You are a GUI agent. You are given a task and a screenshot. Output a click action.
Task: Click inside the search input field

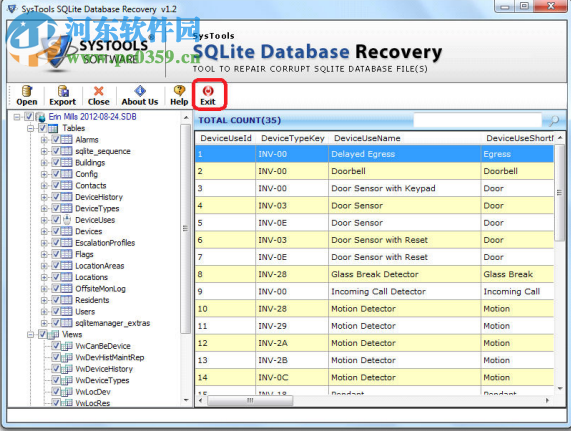(x=477, y=120)
